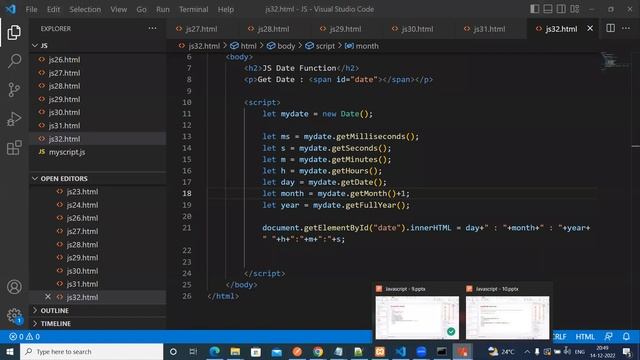The width and height of the screenshot is (640, 360).
Task: Open month symbol breadcrumb dropdown
Action: click(x=362, y=46)
